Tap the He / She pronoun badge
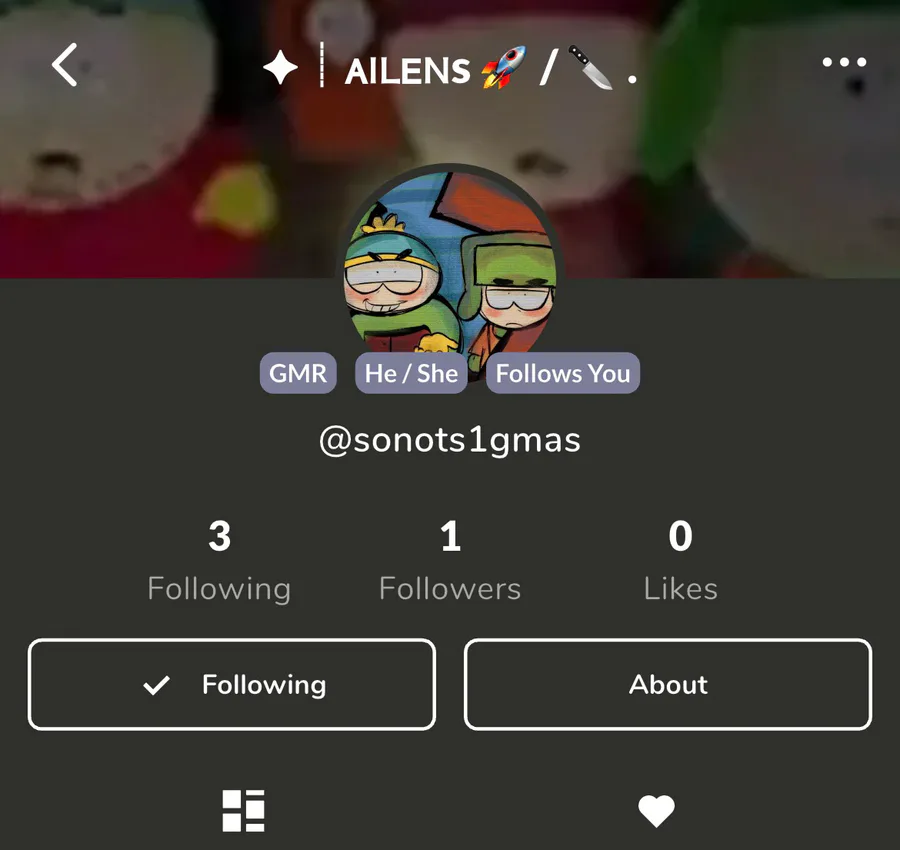This screenshot has height=850, width=900. 411,373
